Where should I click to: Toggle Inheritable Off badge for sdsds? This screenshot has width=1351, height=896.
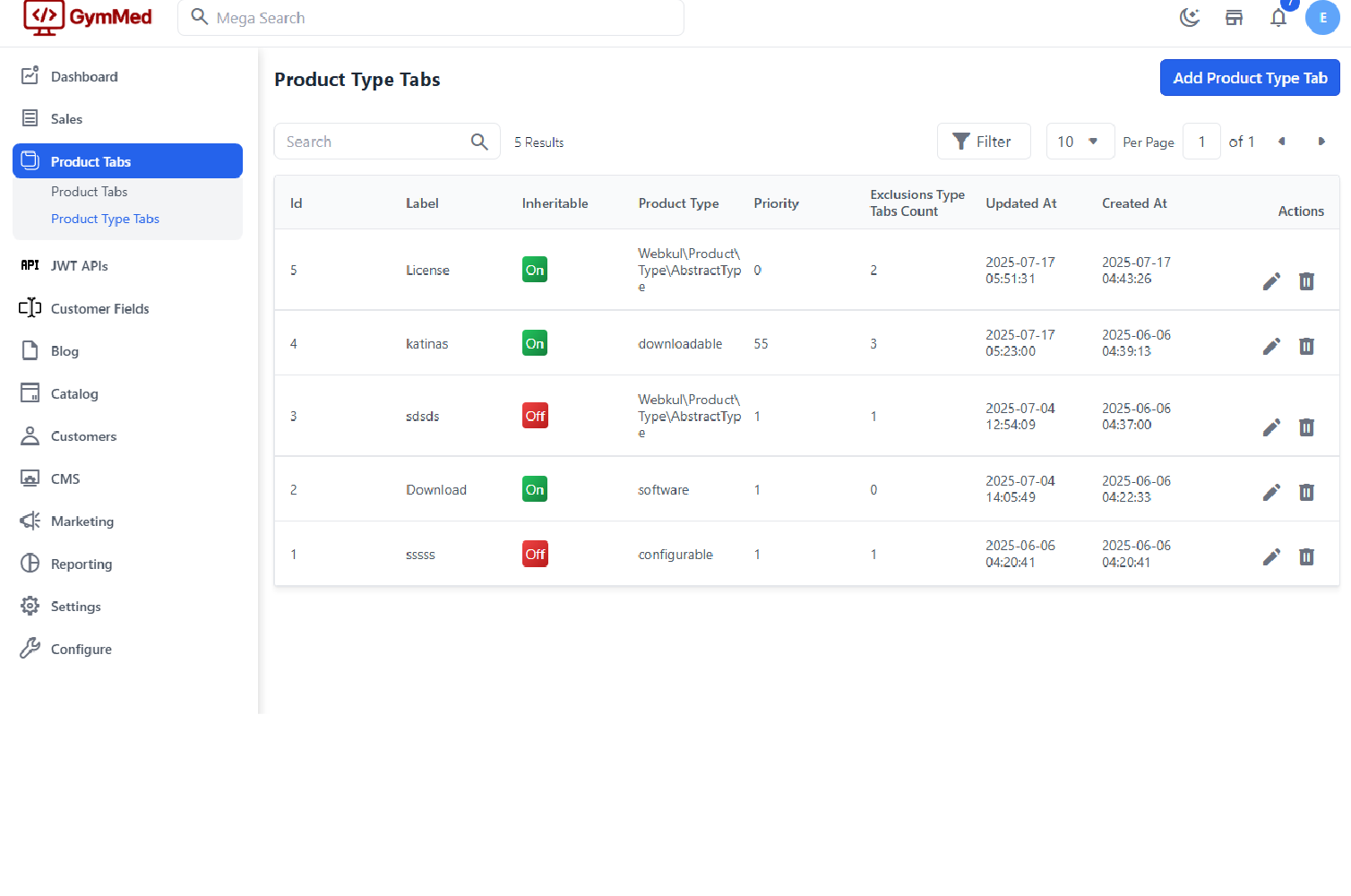coord(535,416)
